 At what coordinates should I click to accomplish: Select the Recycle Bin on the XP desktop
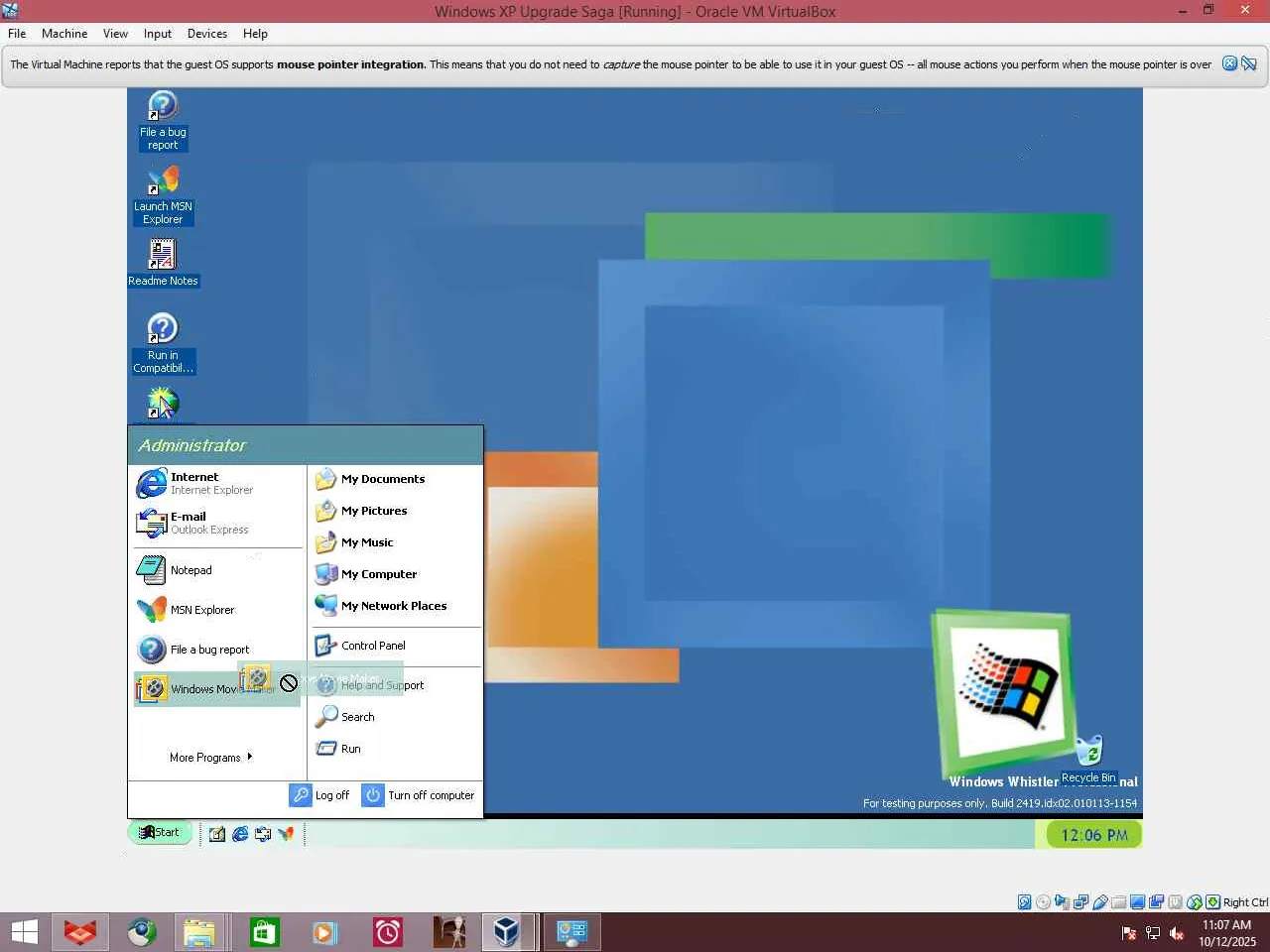coord(1088,760)
